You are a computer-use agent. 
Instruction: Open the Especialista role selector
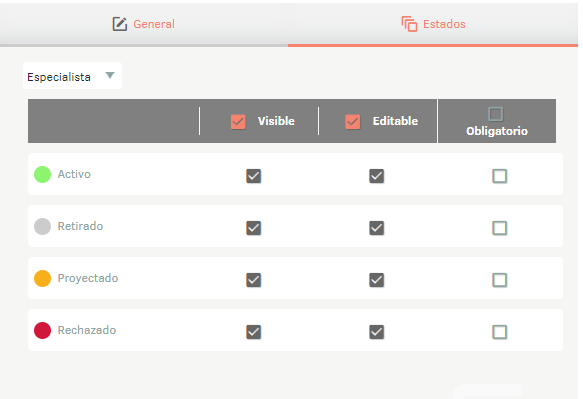coord(73,76)
